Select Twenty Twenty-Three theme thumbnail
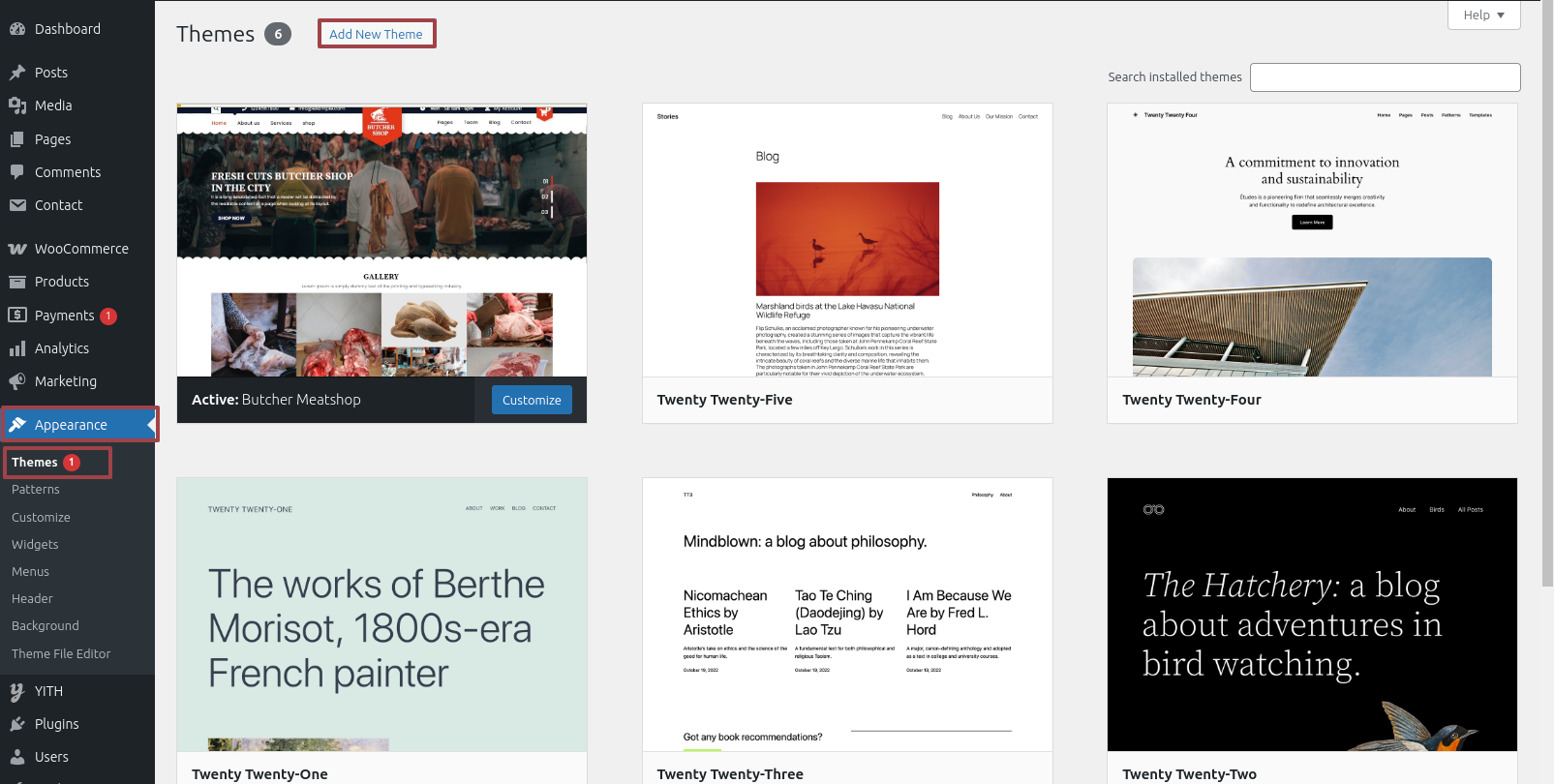Screen dimensions: 1554x784 pos(847,615)
